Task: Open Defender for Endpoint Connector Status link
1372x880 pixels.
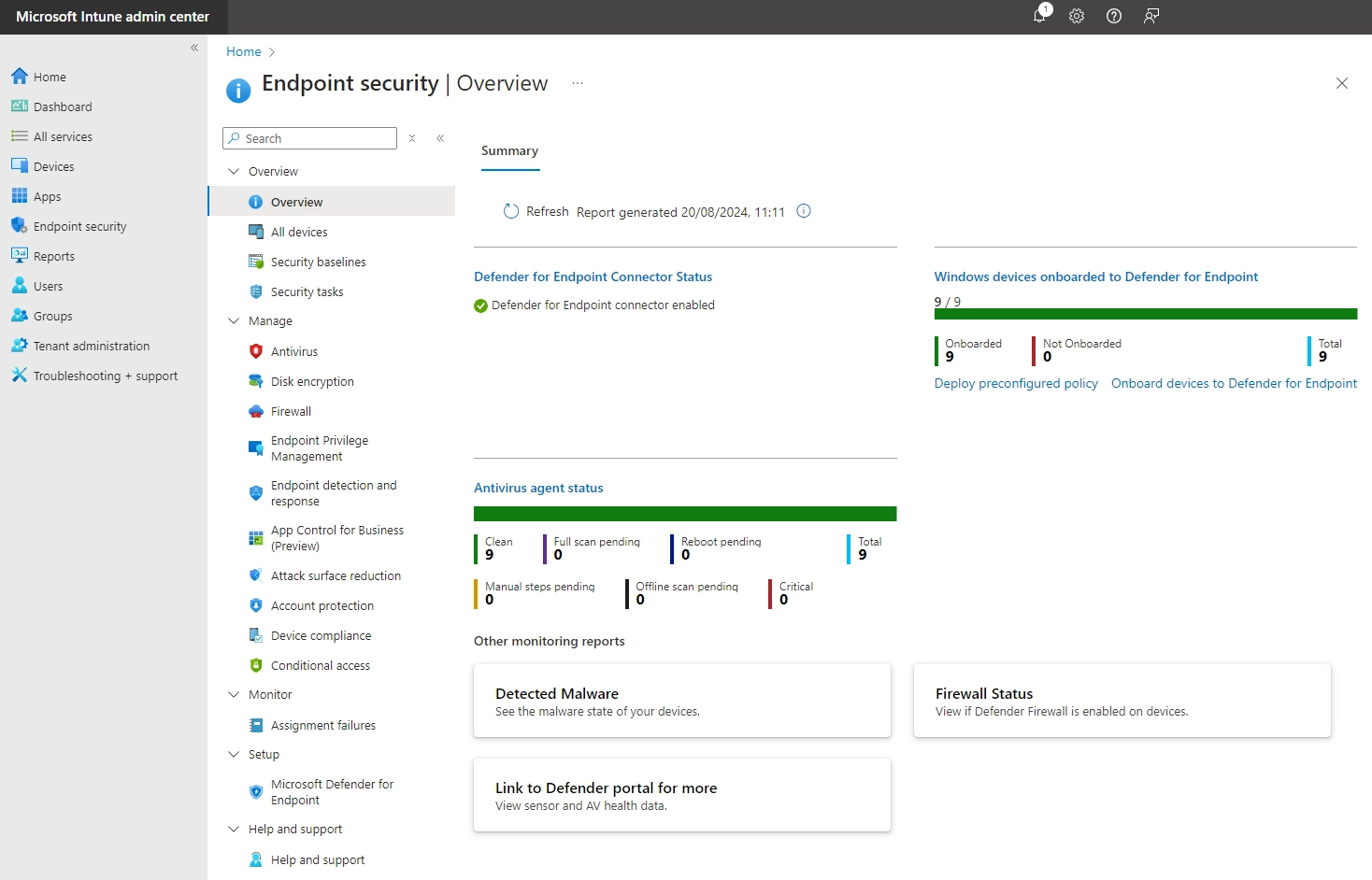Action: (593, 277)
